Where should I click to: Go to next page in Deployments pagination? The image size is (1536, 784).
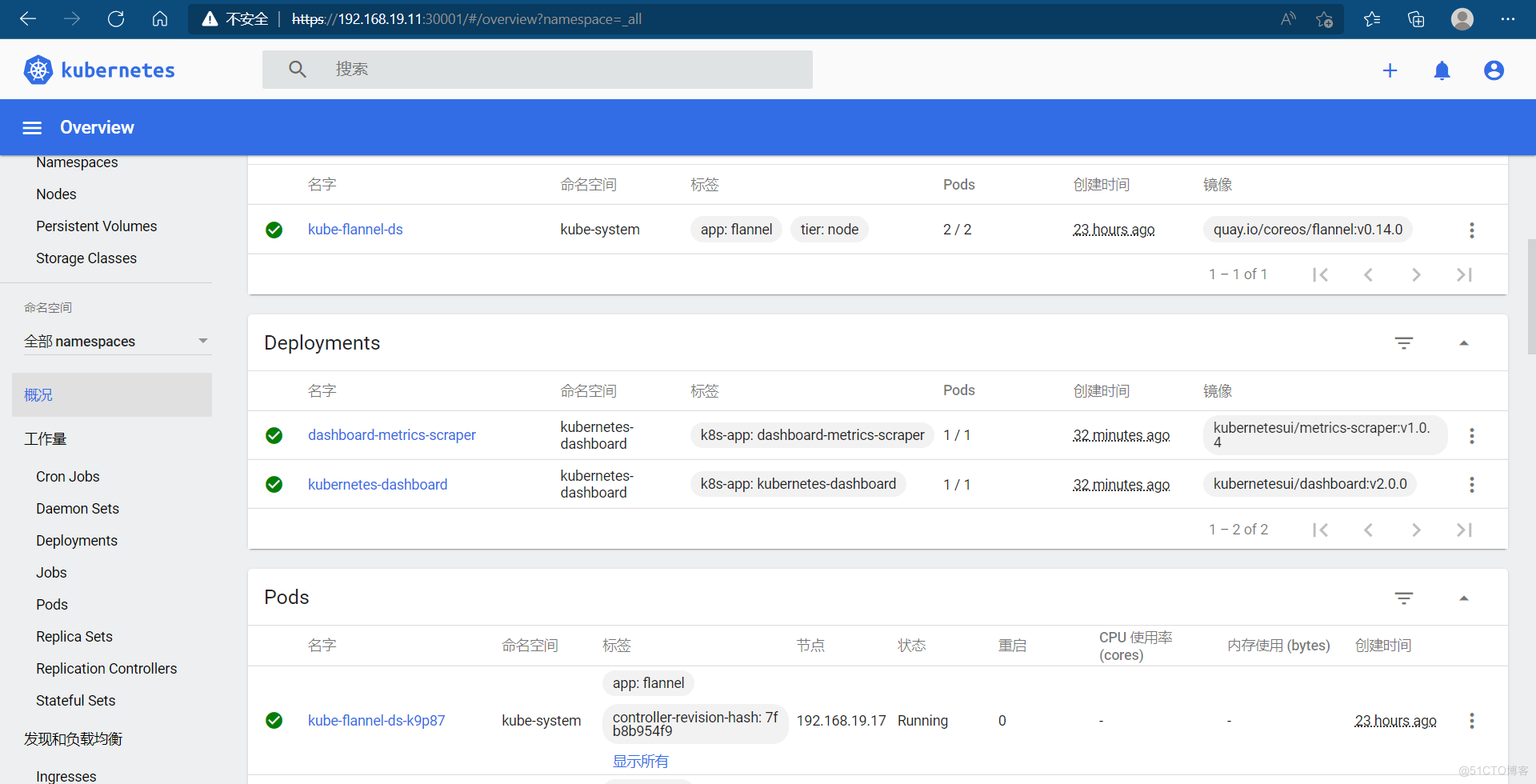pyautogui.click(x=1416, y=530)
